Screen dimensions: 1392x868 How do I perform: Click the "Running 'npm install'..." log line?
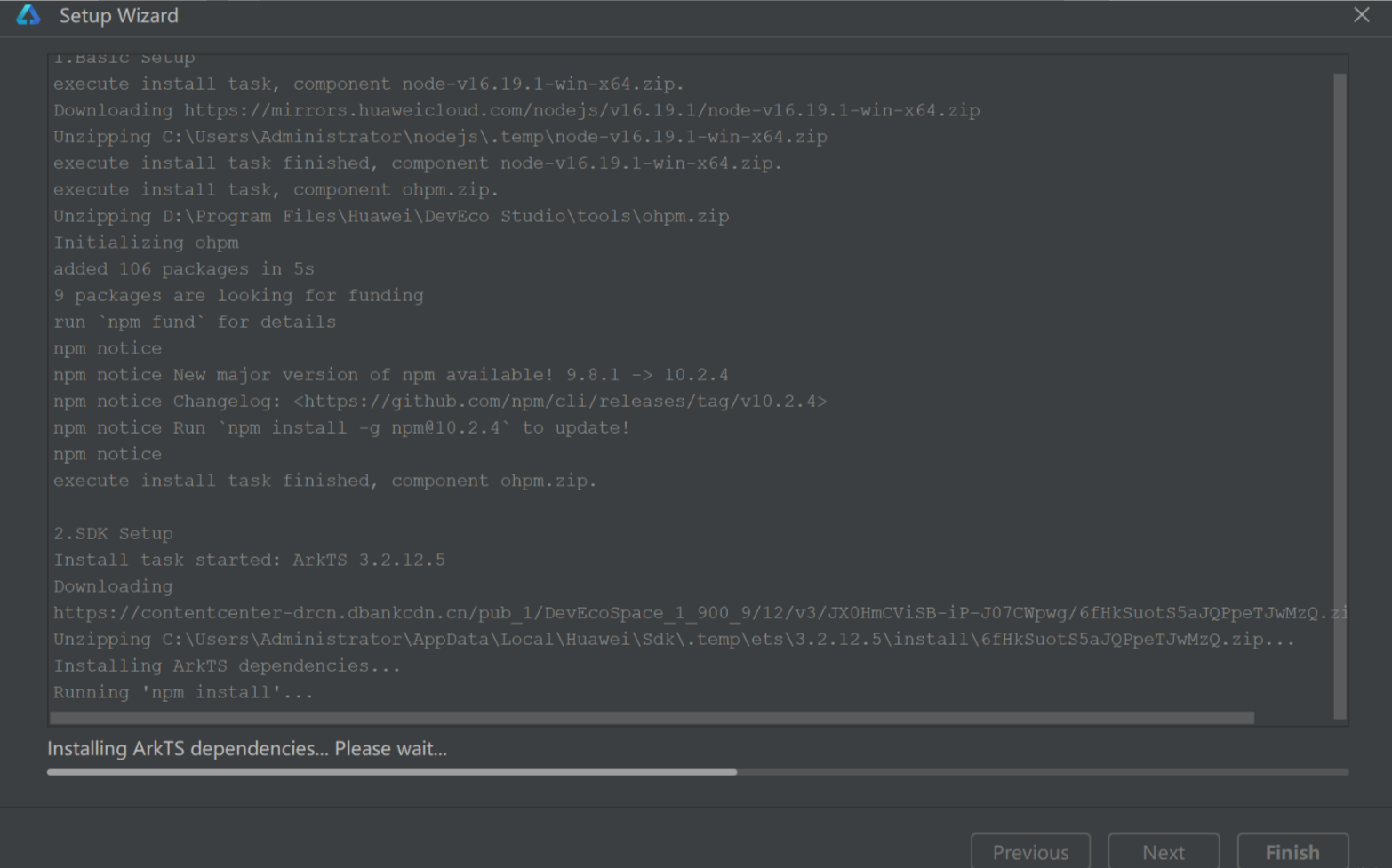click(183, 692)
